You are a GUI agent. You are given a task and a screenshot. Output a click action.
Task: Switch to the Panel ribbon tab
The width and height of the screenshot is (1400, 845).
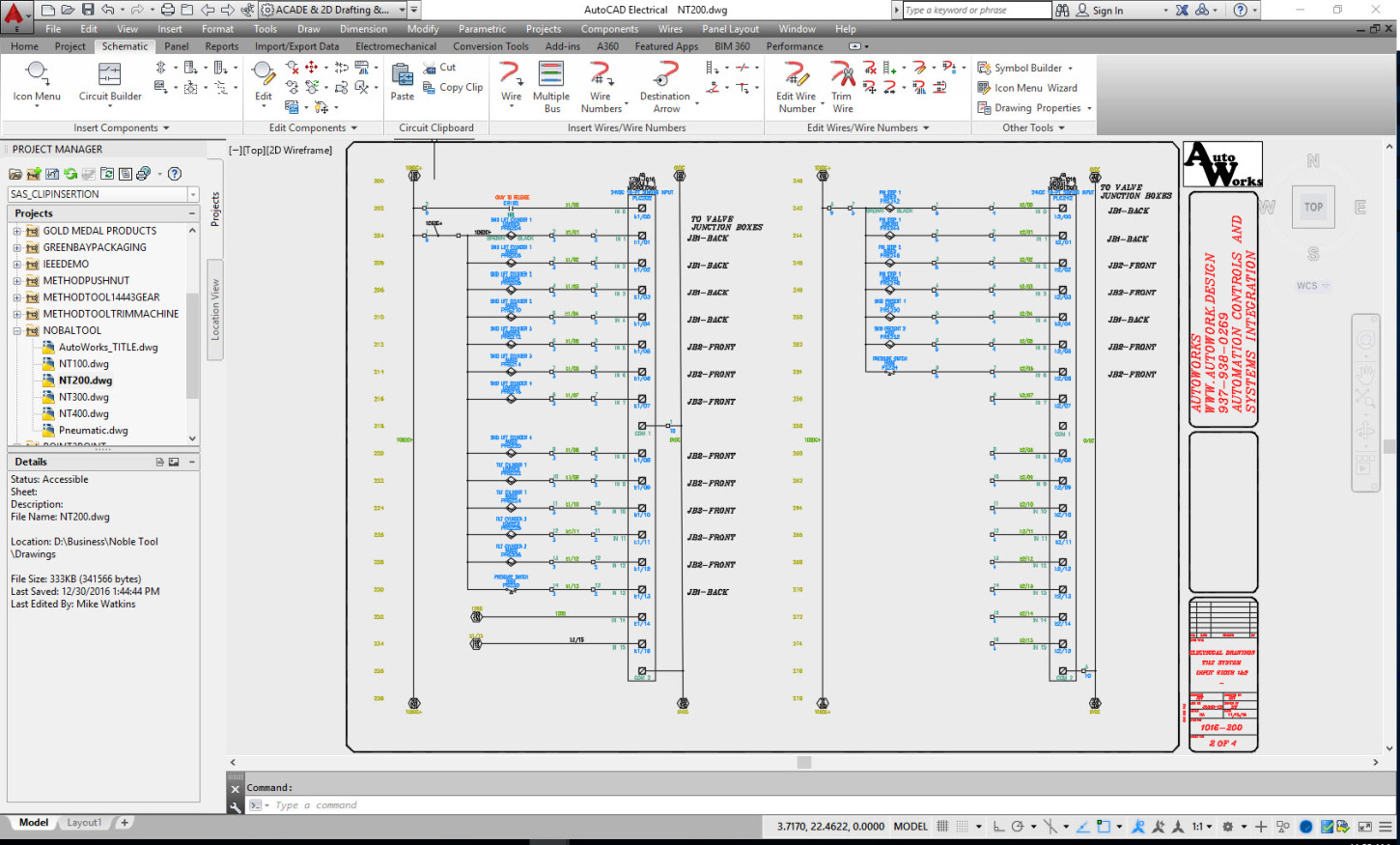pyautogui.click(x=177, y=45)
